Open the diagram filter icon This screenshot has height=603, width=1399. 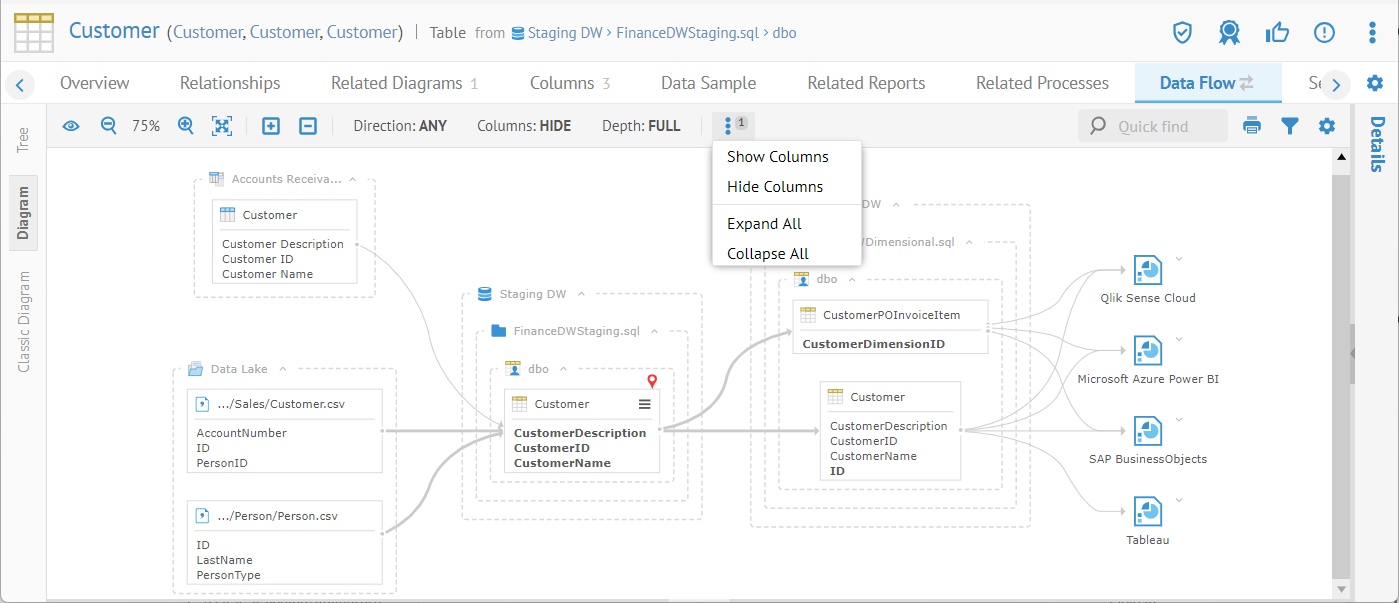tap(1290, 126)
